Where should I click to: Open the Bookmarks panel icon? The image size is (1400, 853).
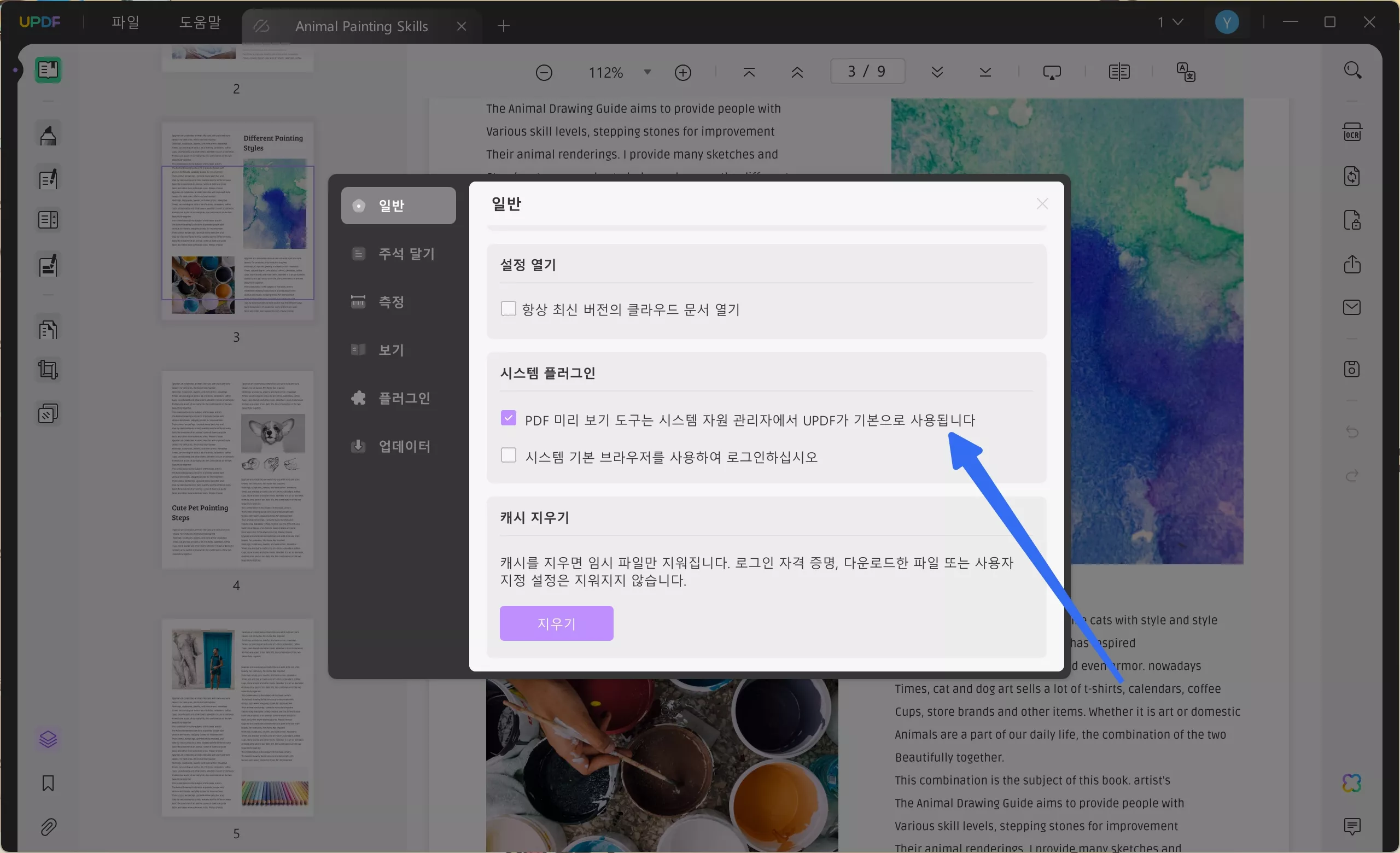coord(48,783)
